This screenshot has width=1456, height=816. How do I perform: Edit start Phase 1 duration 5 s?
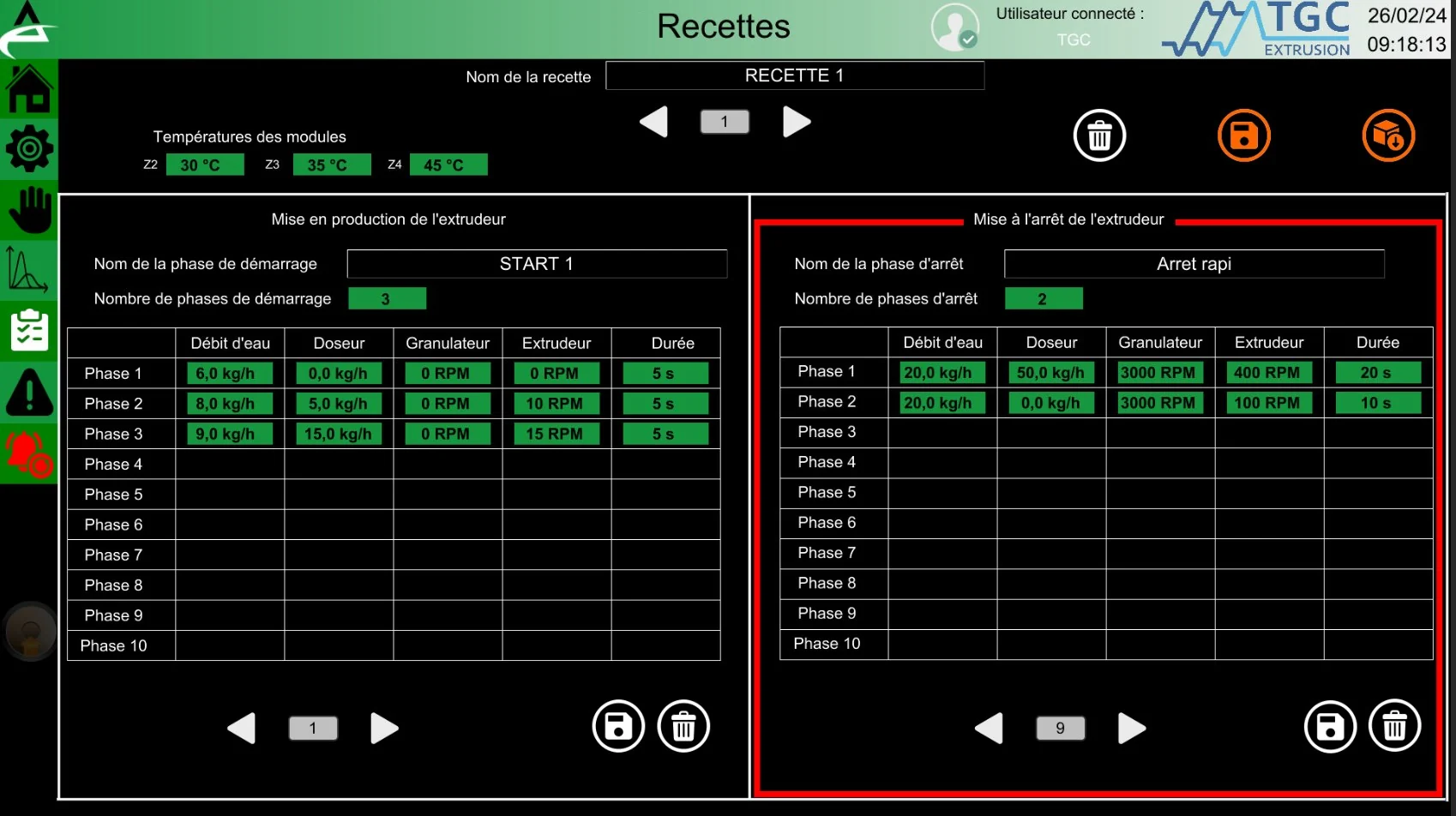click(x=665, y=373)
